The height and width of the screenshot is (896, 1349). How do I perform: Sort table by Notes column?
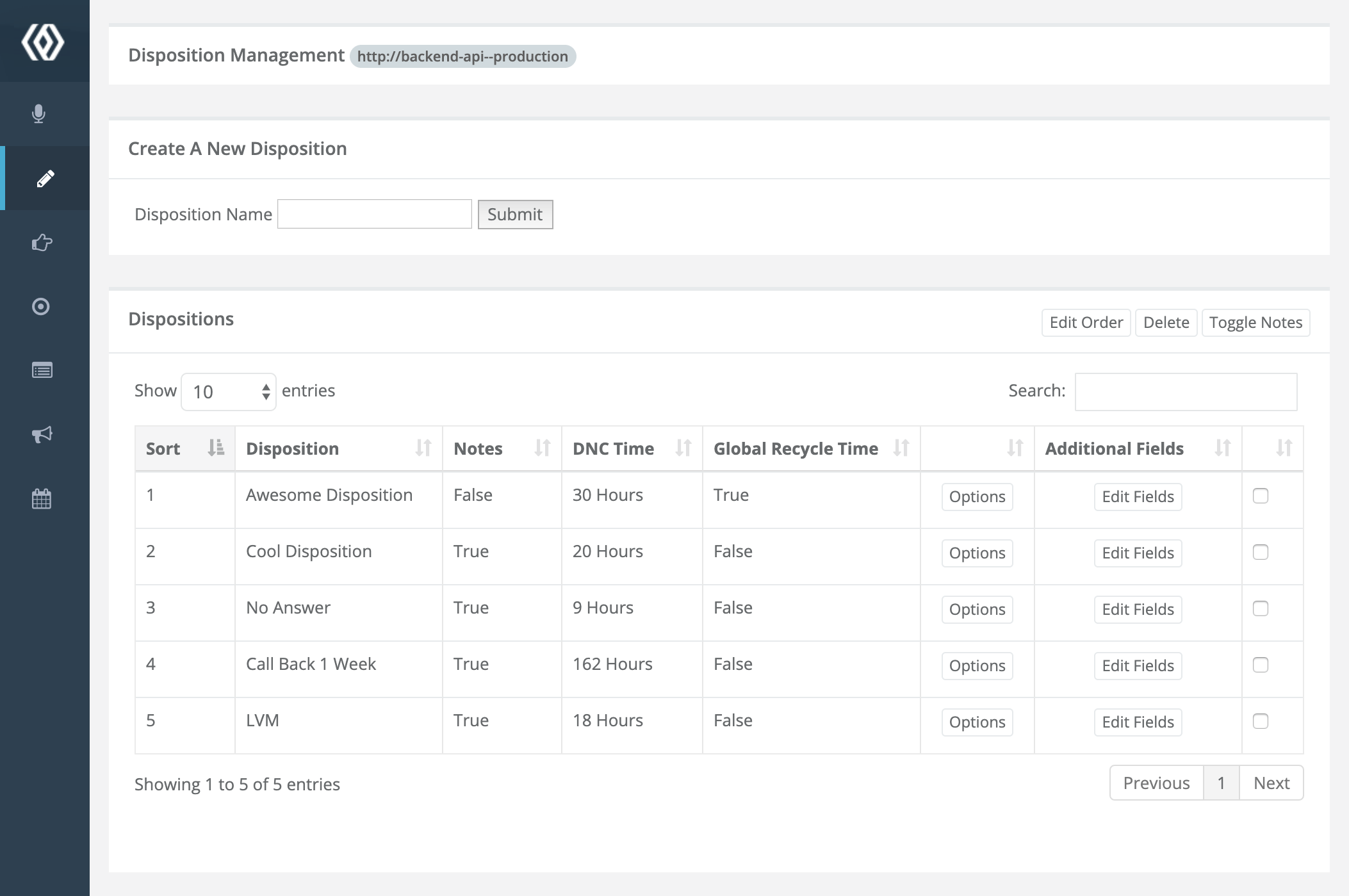pyautogui.click(x=502, y=448)
